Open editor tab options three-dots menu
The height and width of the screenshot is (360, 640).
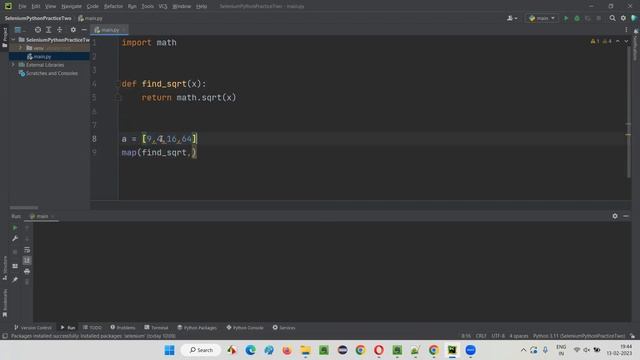coord(626,30)
